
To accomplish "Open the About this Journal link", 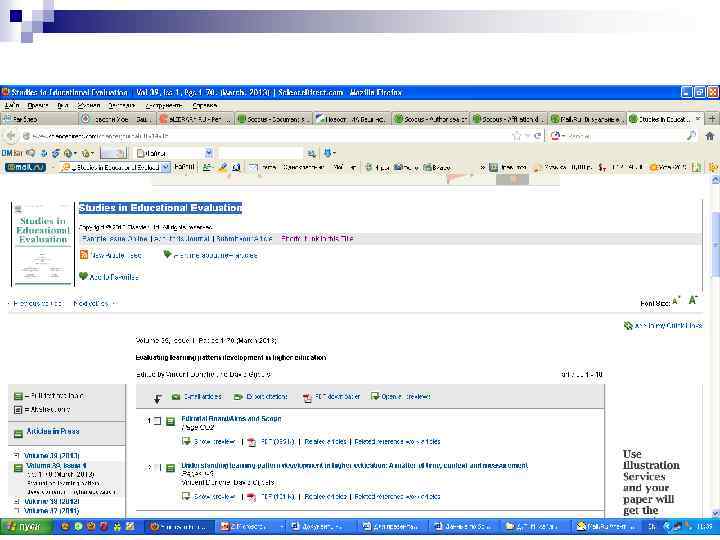I will coord(182,239).
